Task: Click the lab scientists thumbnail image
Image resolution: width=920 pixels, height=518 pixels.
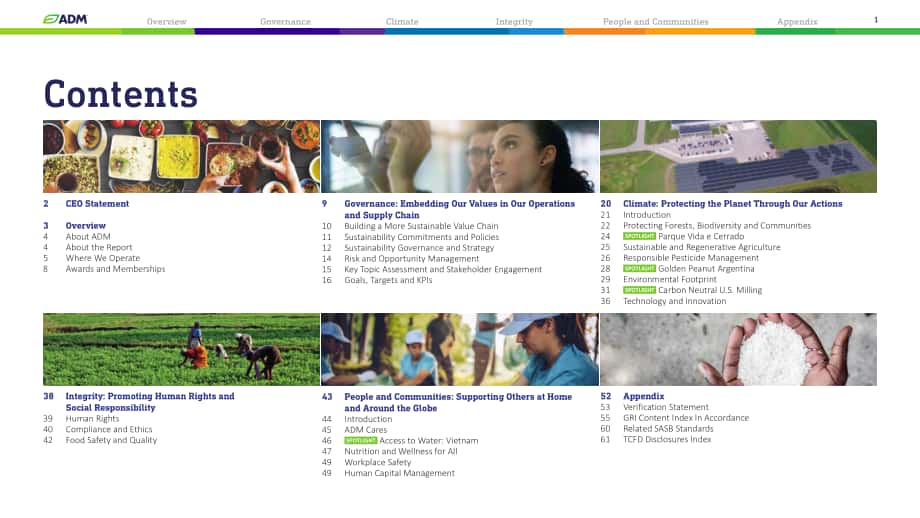Action: pos(460,157)
